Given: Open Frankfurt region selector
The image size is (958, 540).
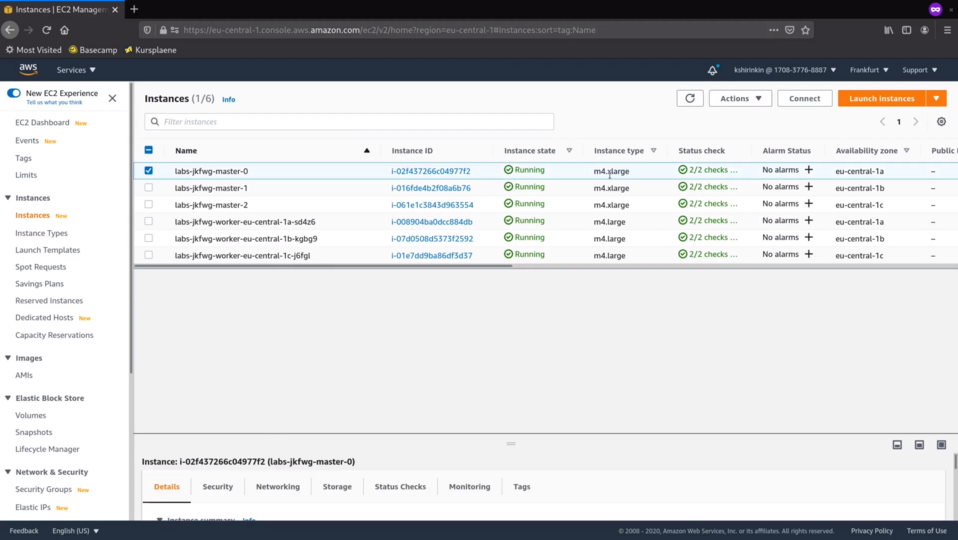Looking at the screenshot, I should pos(869,70).
